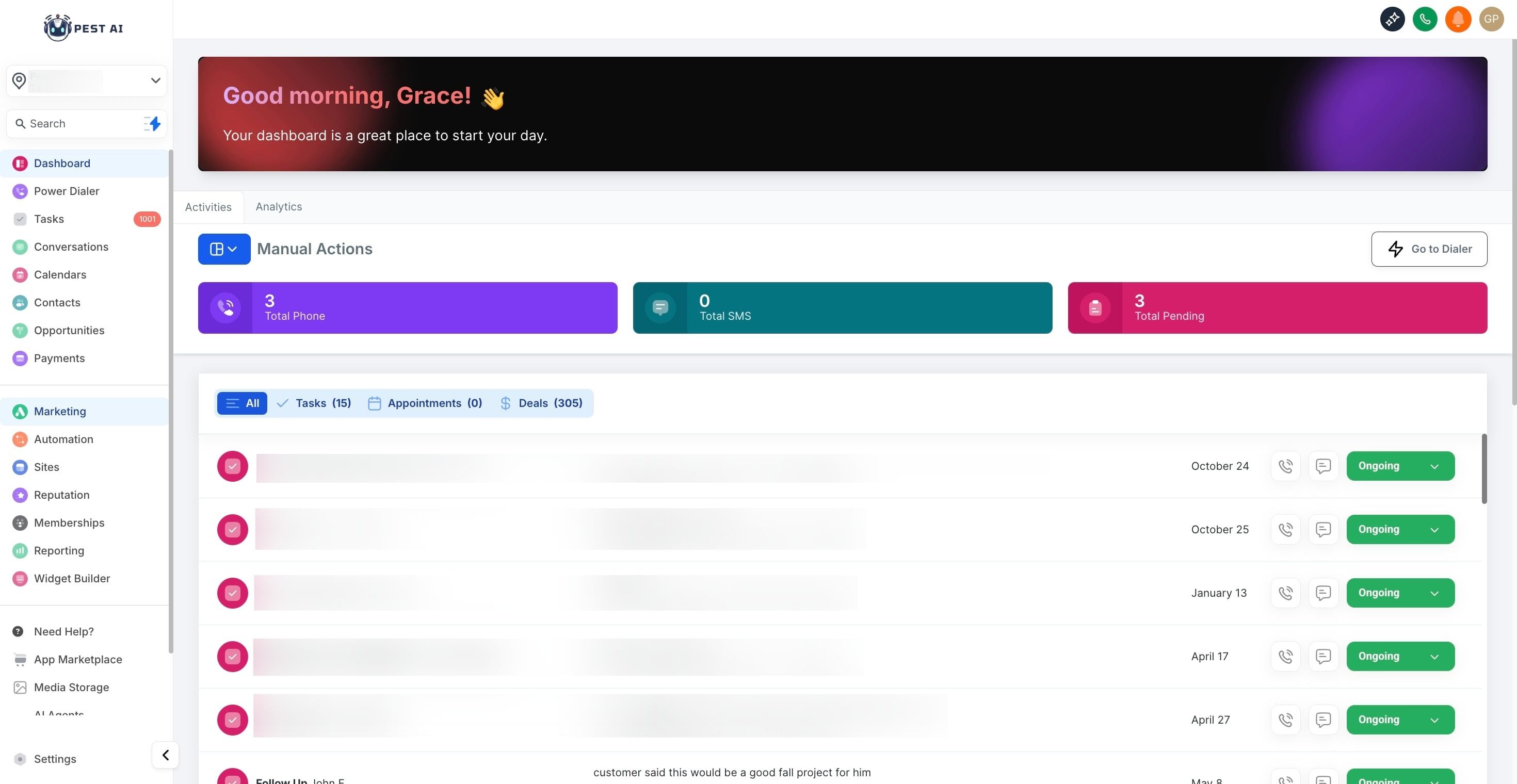Click the Memberships sidebar icon
Screen dimensions: 1517x784
[x=20, y=522]
